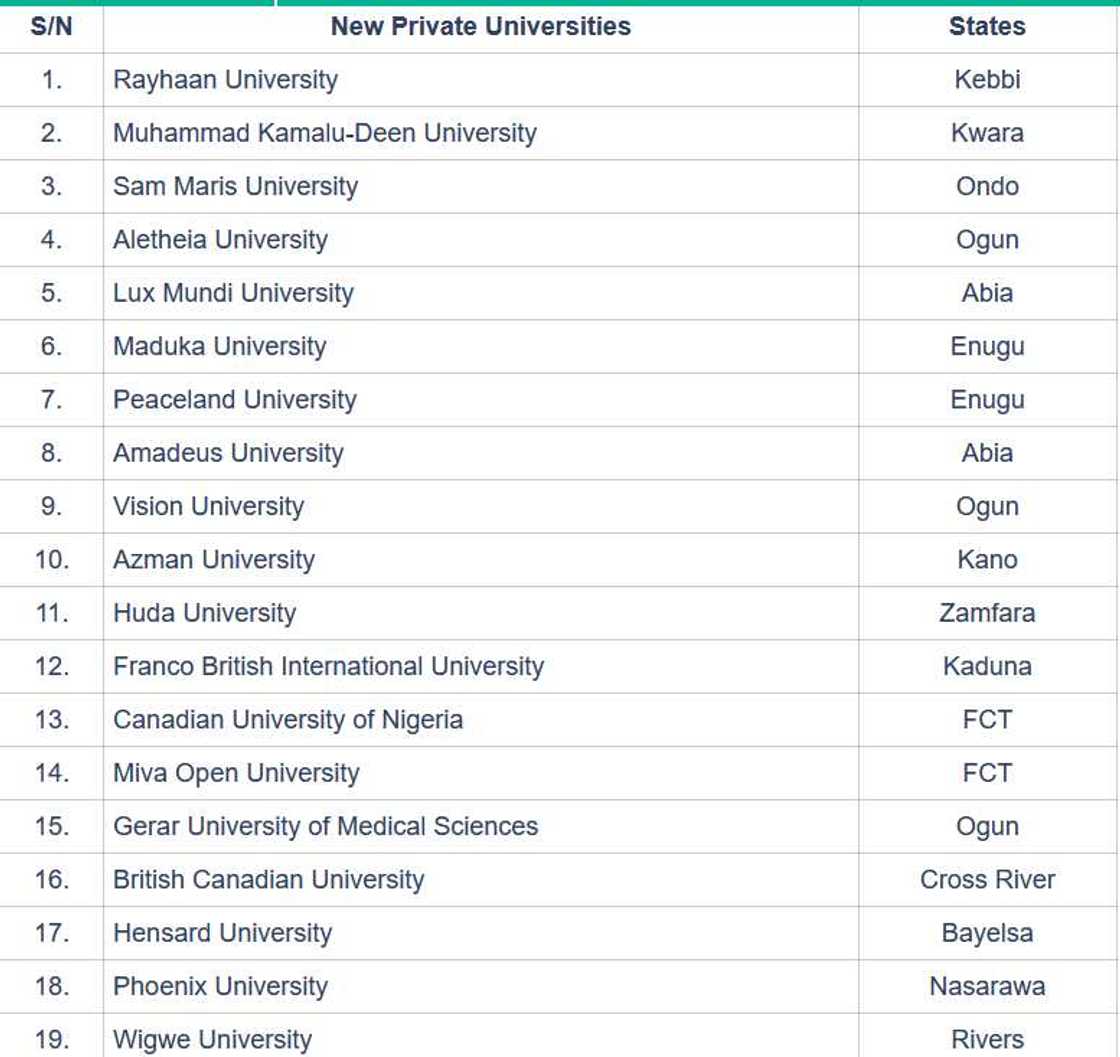The image size is (1120, 1057).
Task: Pick the Lux Mundi University cell
Action: [233, 293]
